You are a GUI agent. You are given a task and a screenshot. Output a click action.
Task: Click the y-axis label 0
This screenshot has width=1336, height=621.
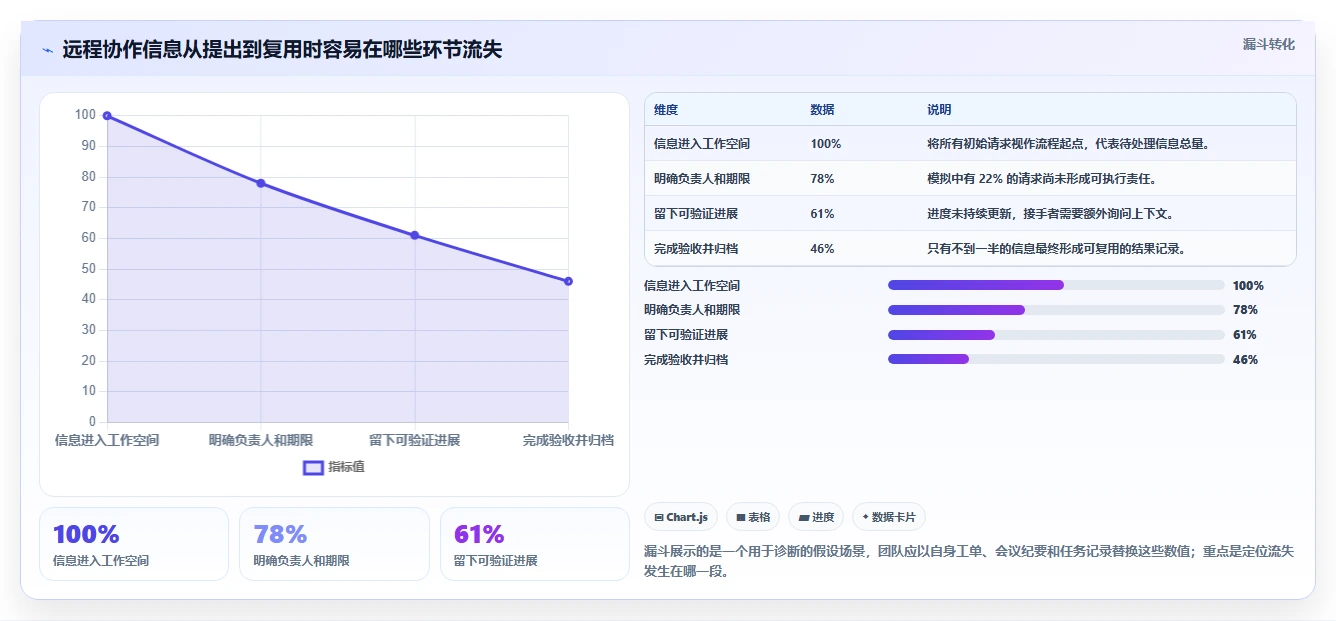(93, 422)
